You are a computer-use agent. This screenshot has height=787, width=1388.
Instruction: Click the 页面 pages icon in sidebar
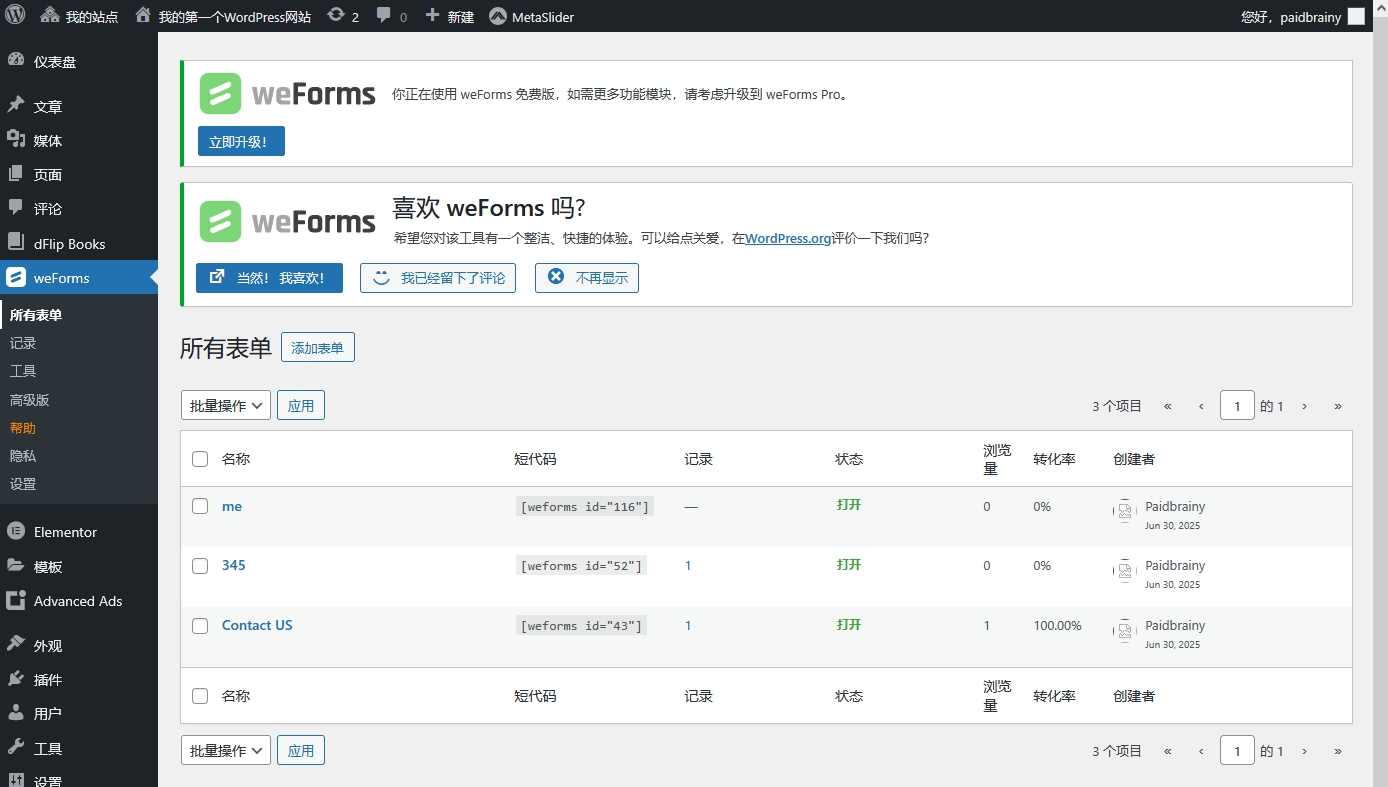(x=15, y=174)
